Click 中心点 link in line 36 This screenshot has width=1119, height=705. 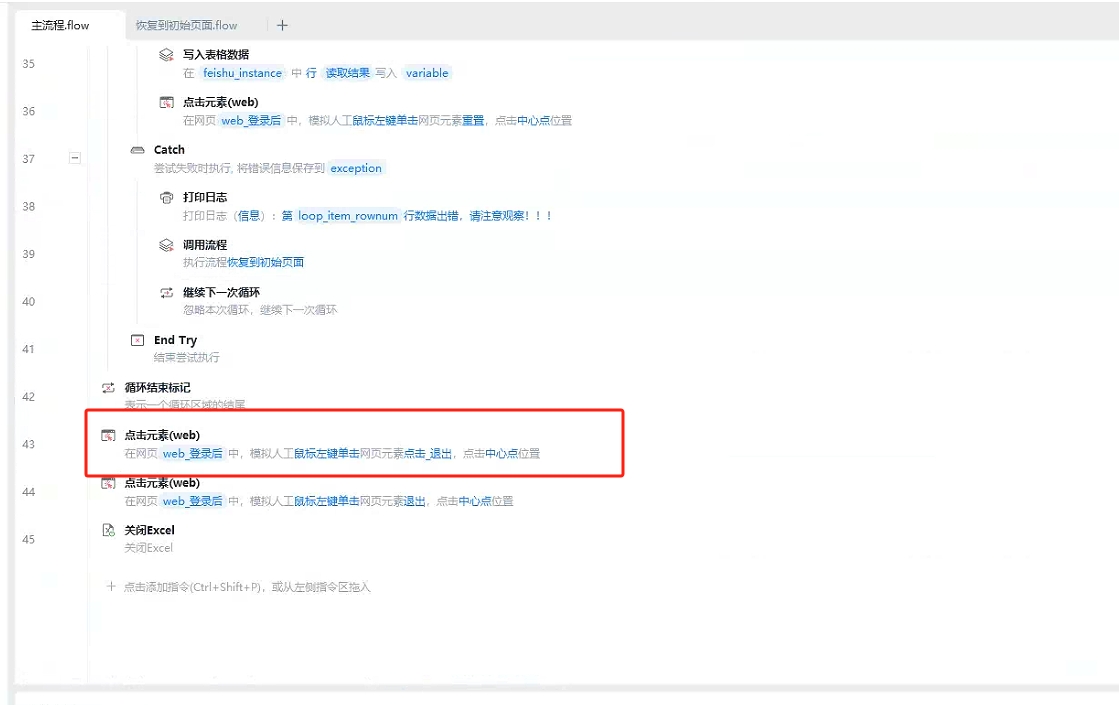coord(533,121)
